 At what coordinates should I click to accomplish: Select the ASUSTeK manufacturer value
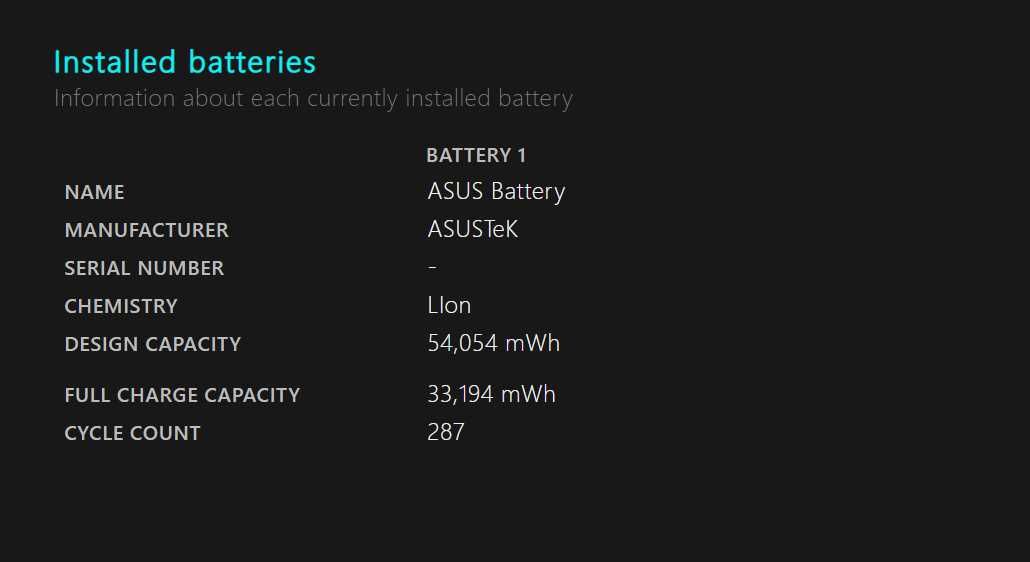click(472, 229)
